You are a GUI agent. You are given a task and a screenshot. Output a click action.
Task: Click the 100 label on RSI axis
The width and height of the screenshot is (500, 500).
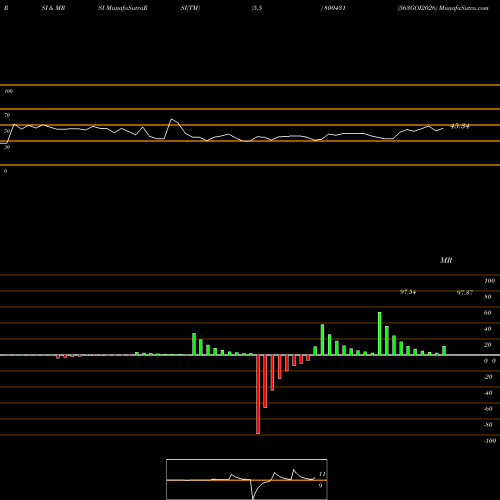tap(8, 91)
